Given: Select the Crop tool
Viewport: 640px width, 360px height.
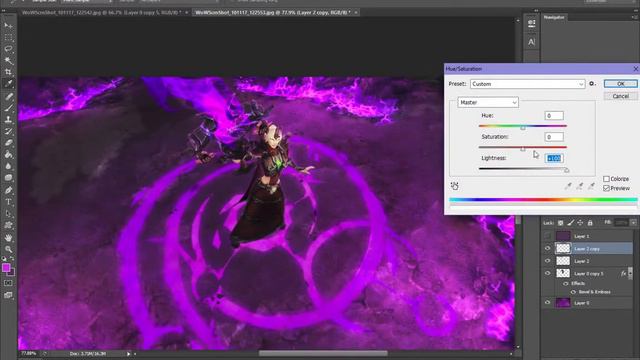Looking at the screenshot, I should pos(8,72).
